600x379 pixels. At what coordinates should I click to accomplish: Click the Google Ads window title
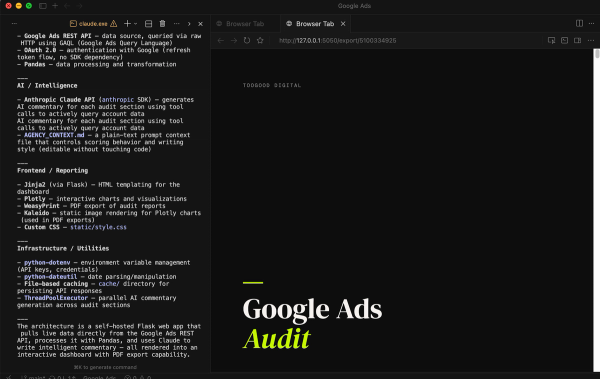(x=354, y=6)
